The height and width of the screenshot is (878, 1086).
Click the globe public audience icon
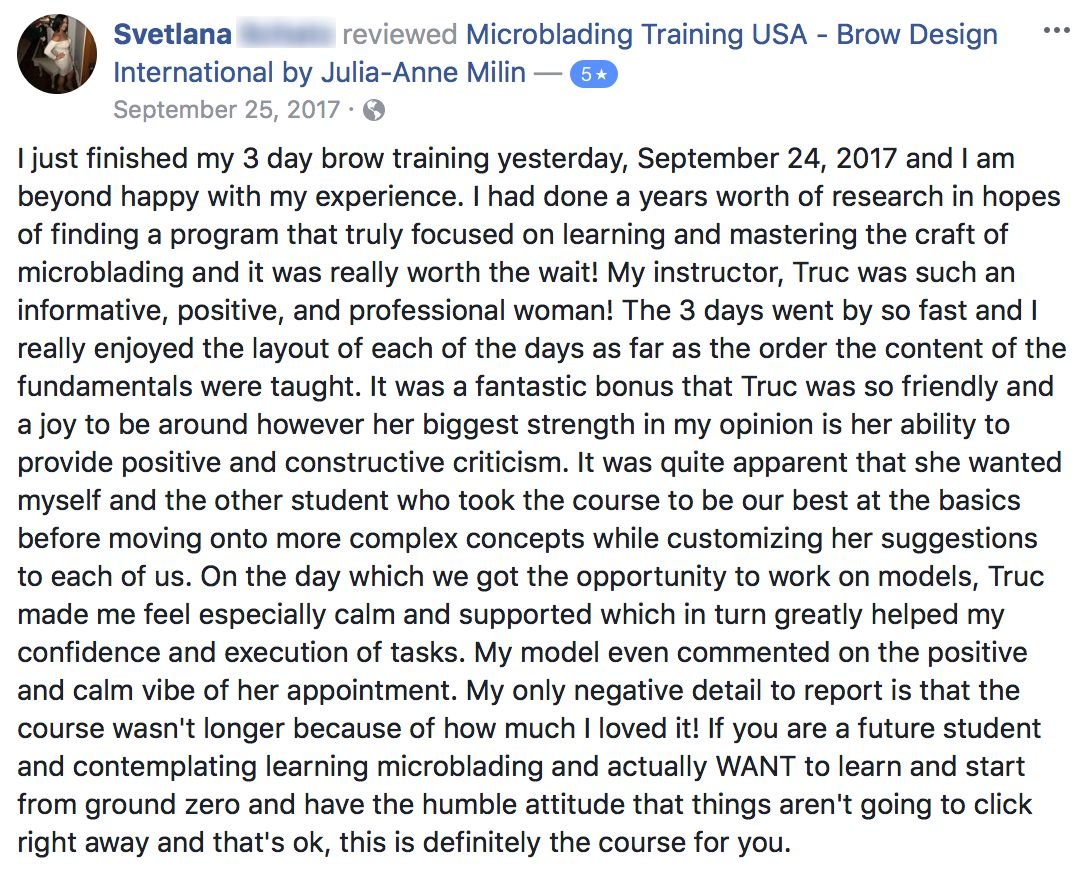coord(373,110)
